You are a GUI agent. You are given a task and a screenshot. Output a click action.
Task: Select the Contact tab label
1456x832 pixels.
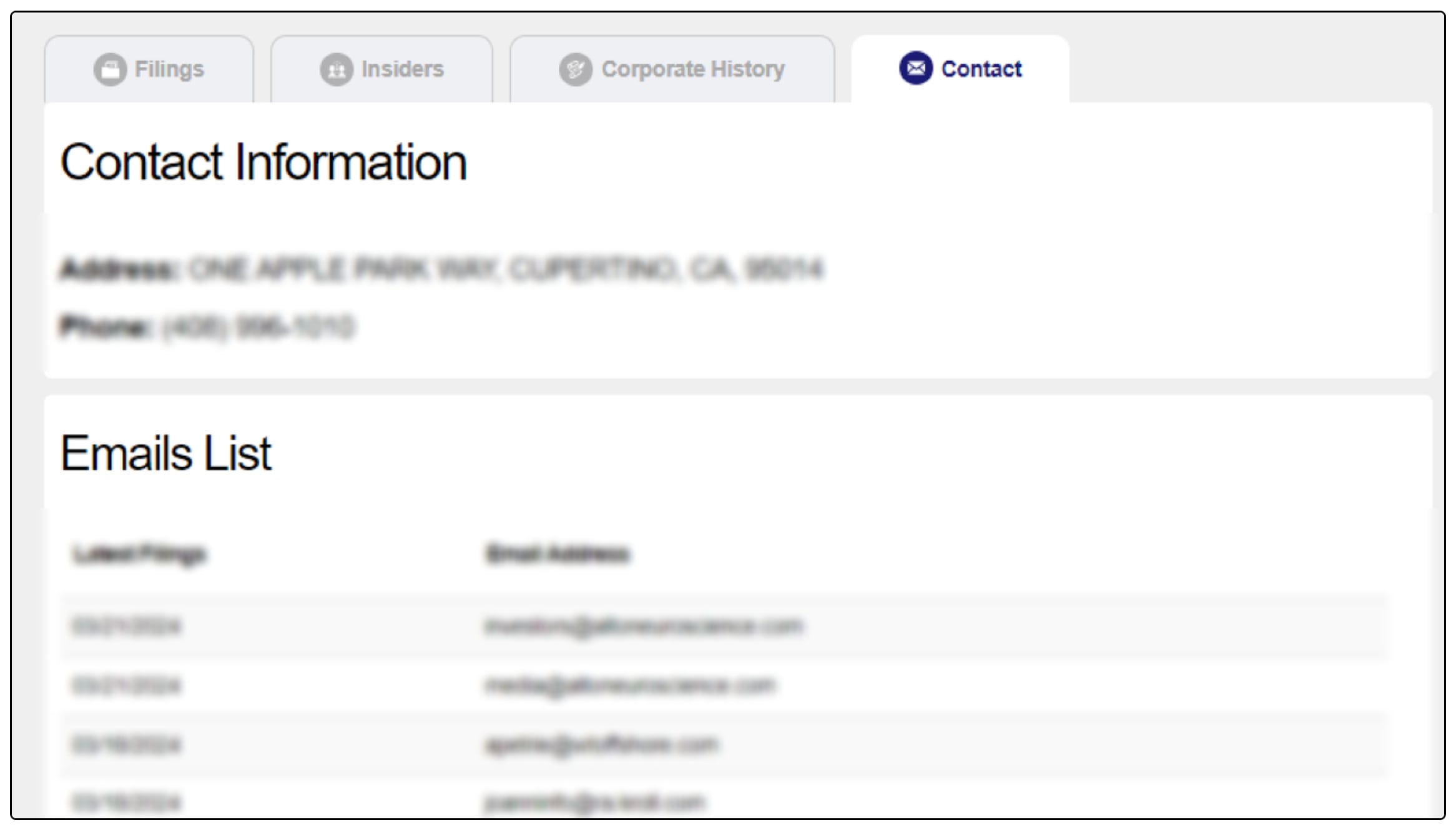point(981,69)
